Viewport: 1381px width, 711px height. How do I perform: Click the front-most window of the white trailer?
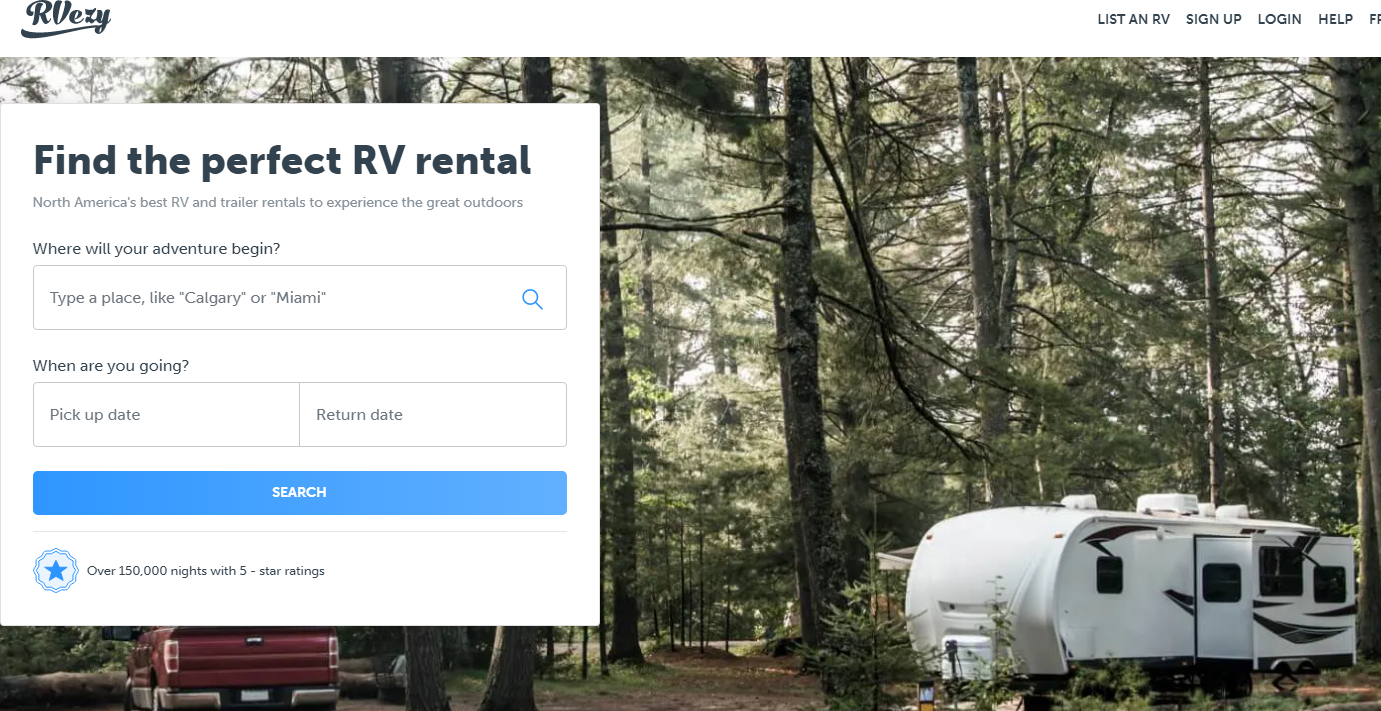coord(1109,574)
